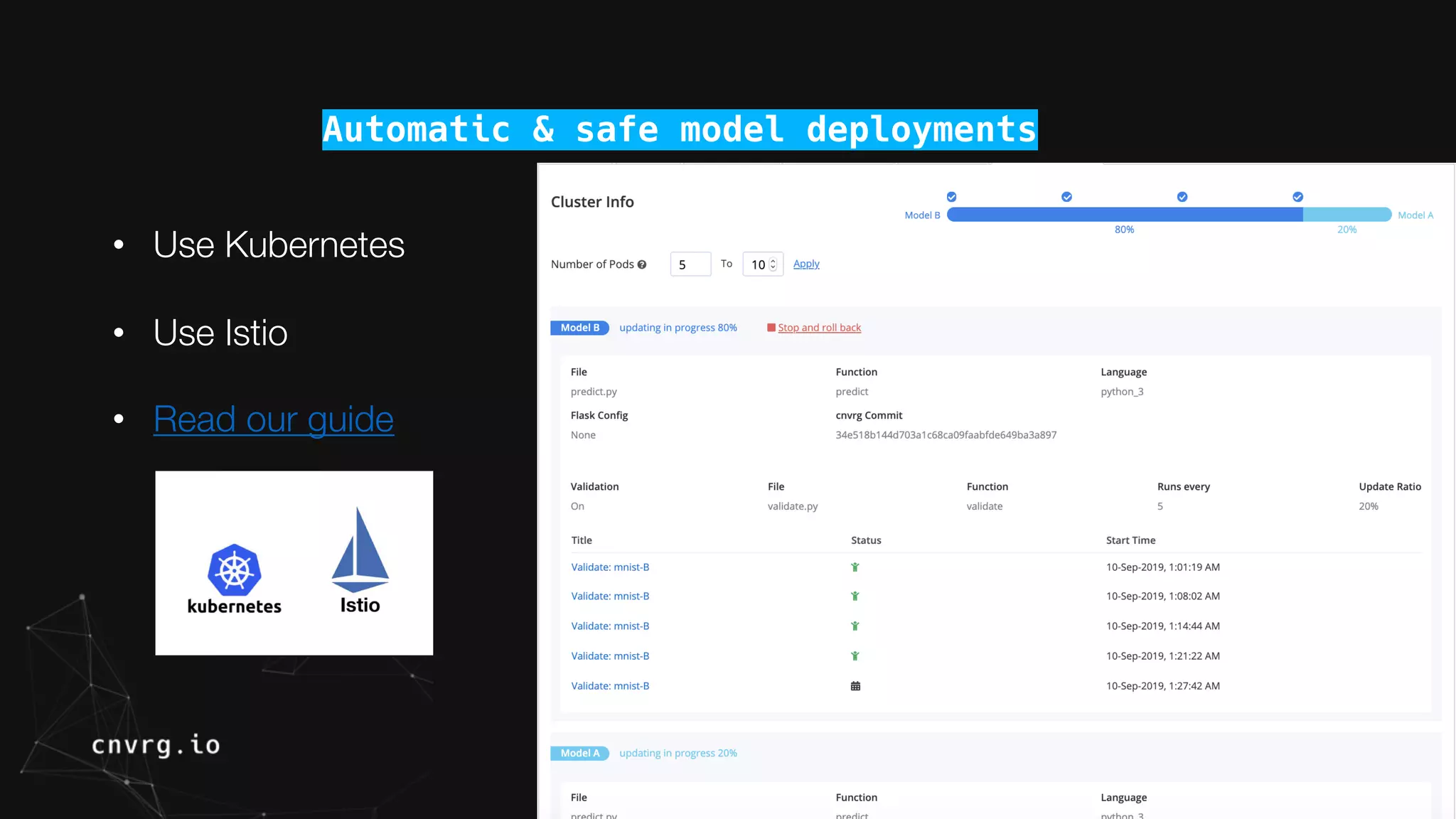Click the minimum pods input showing 5
The height and width of the screenshot is (819, 1456).
coord(690,264)
